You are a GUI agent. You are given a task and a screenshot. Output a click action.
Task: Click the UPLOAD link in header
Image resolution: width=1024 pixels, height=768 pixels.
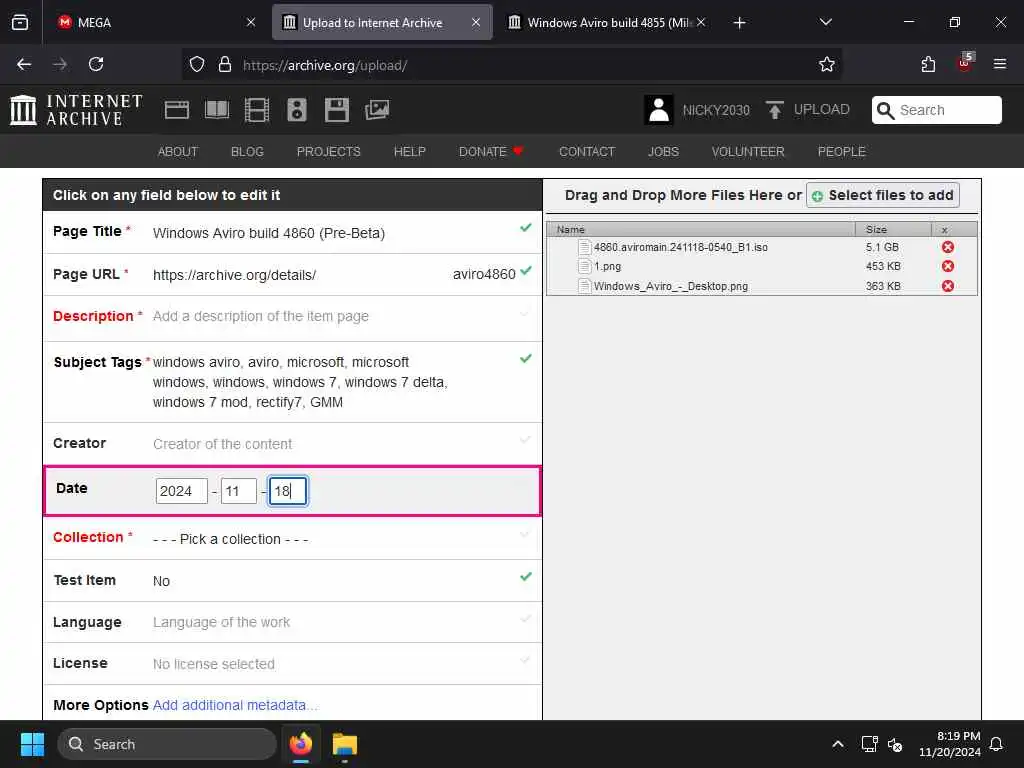click(x=822, y=109)
